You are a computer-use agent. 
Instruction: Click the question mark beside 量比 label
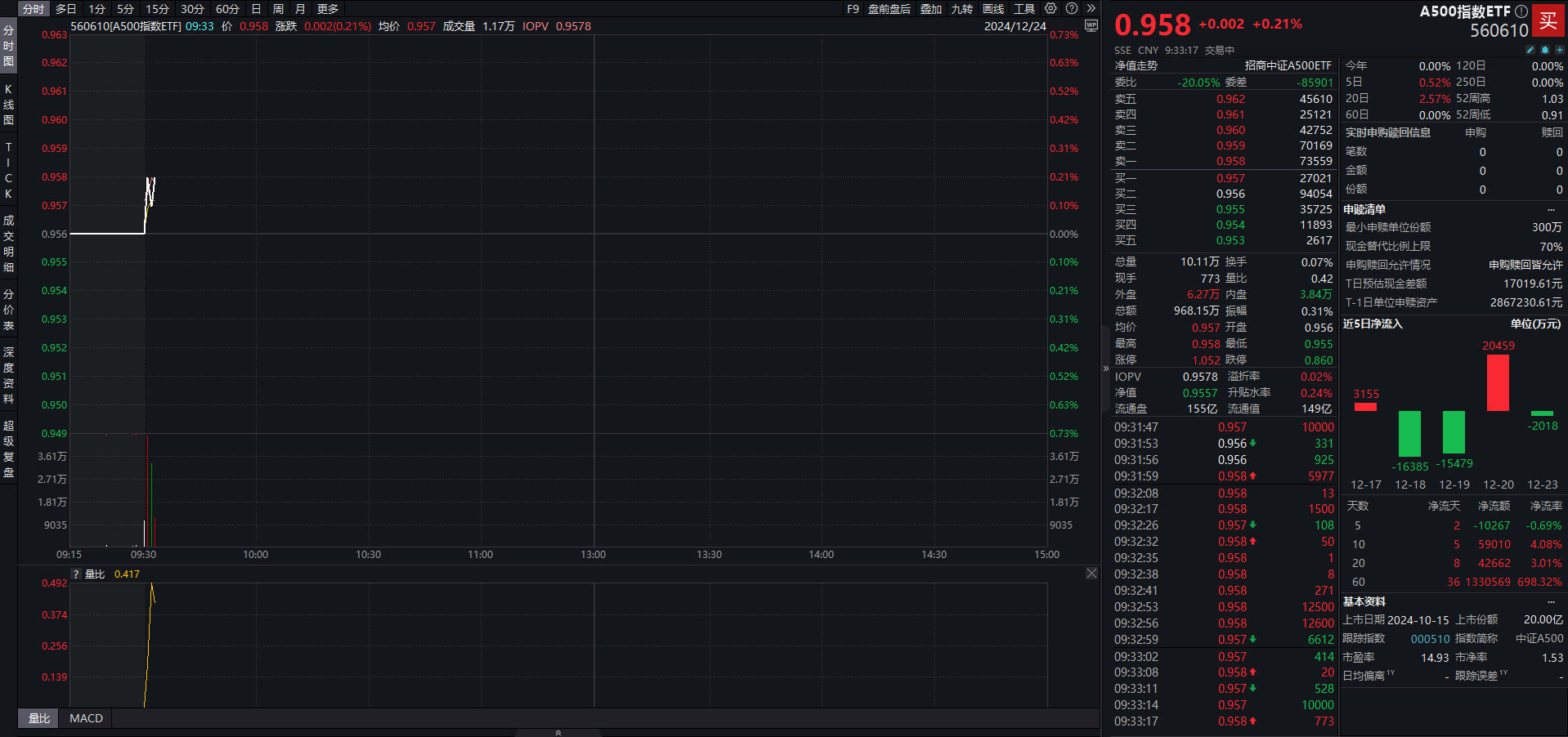[76, 574]
